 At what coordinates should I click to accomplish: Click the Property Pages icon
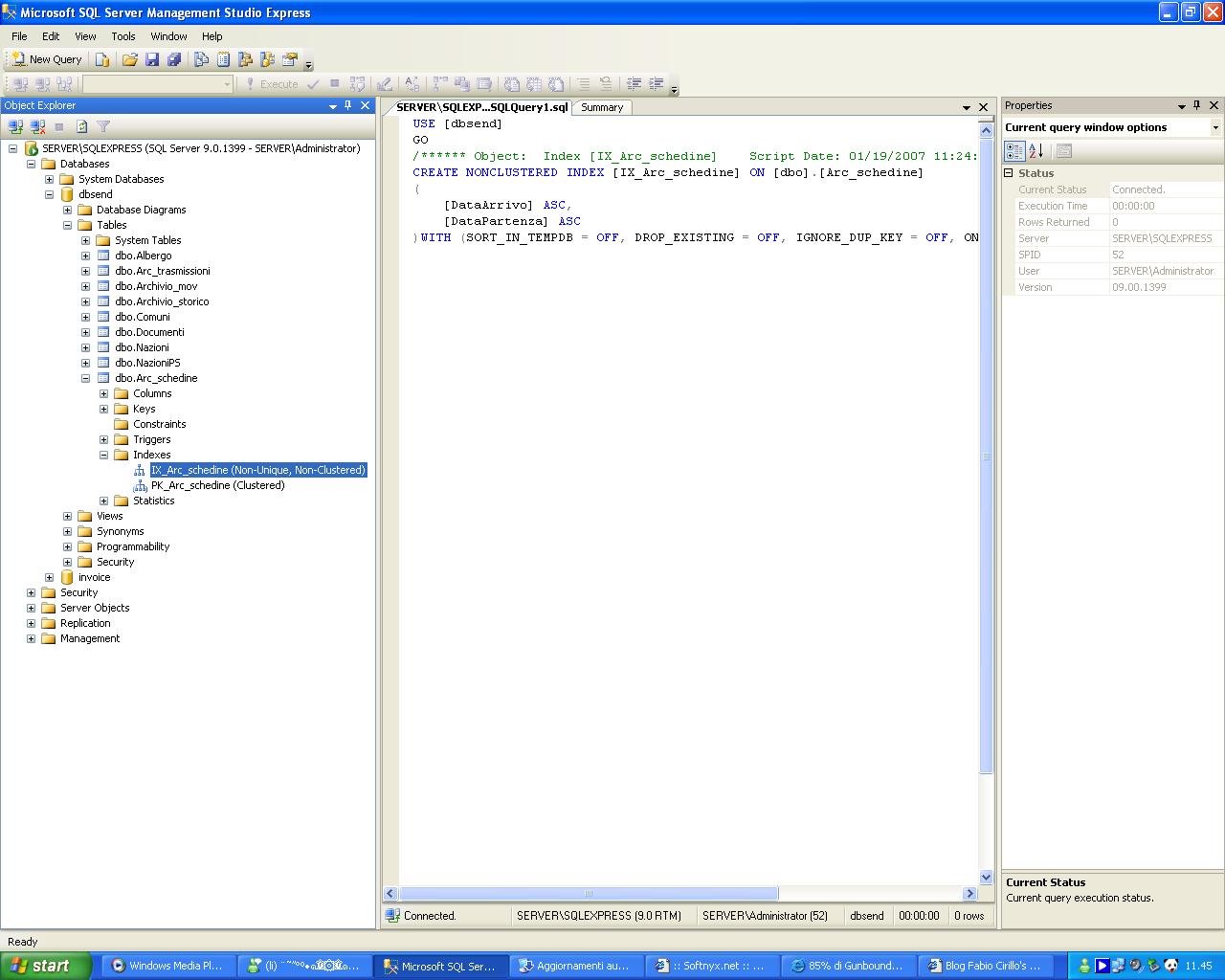tap(1063, 151)
